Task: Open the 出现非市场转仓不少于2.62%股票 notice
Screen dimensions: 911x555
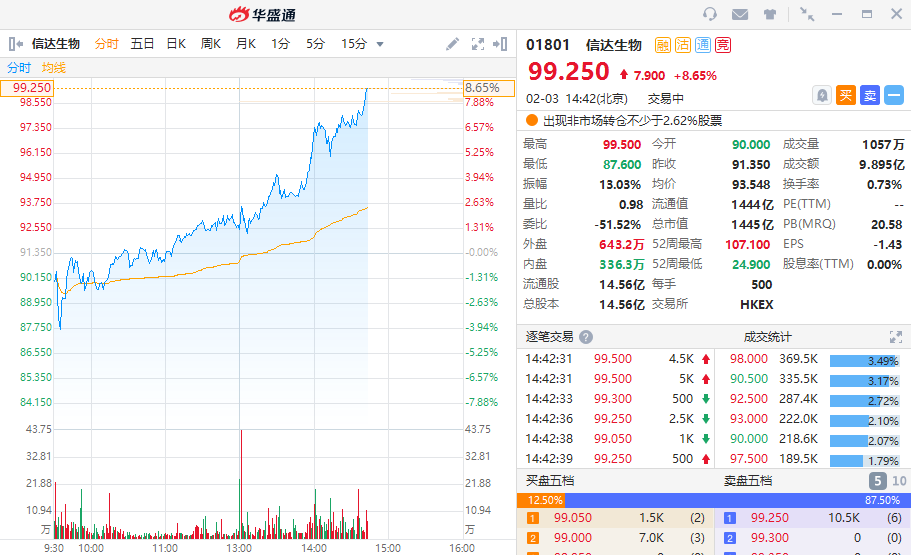Action: [632, 120]
